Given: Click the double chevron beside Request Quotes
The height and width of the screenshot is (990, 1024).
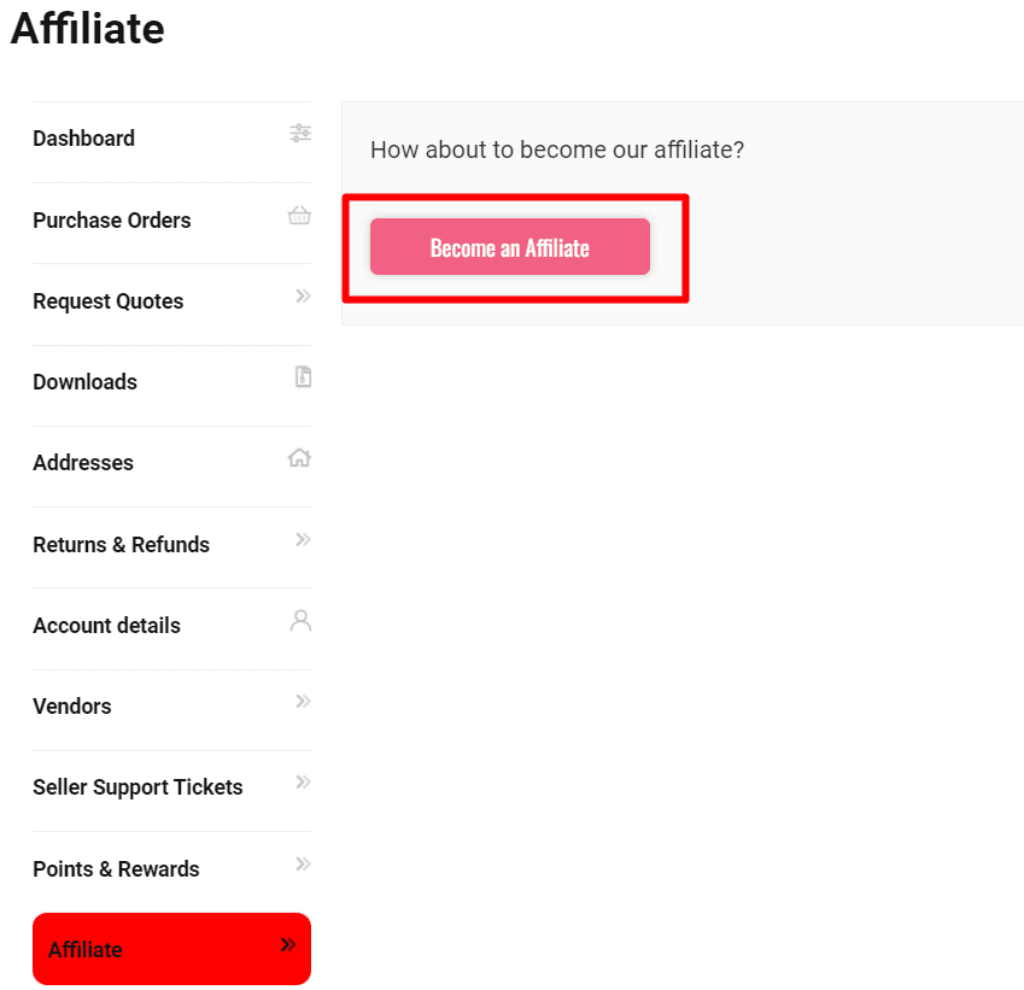Looking at the screenshot, I should tap(303, 296).
